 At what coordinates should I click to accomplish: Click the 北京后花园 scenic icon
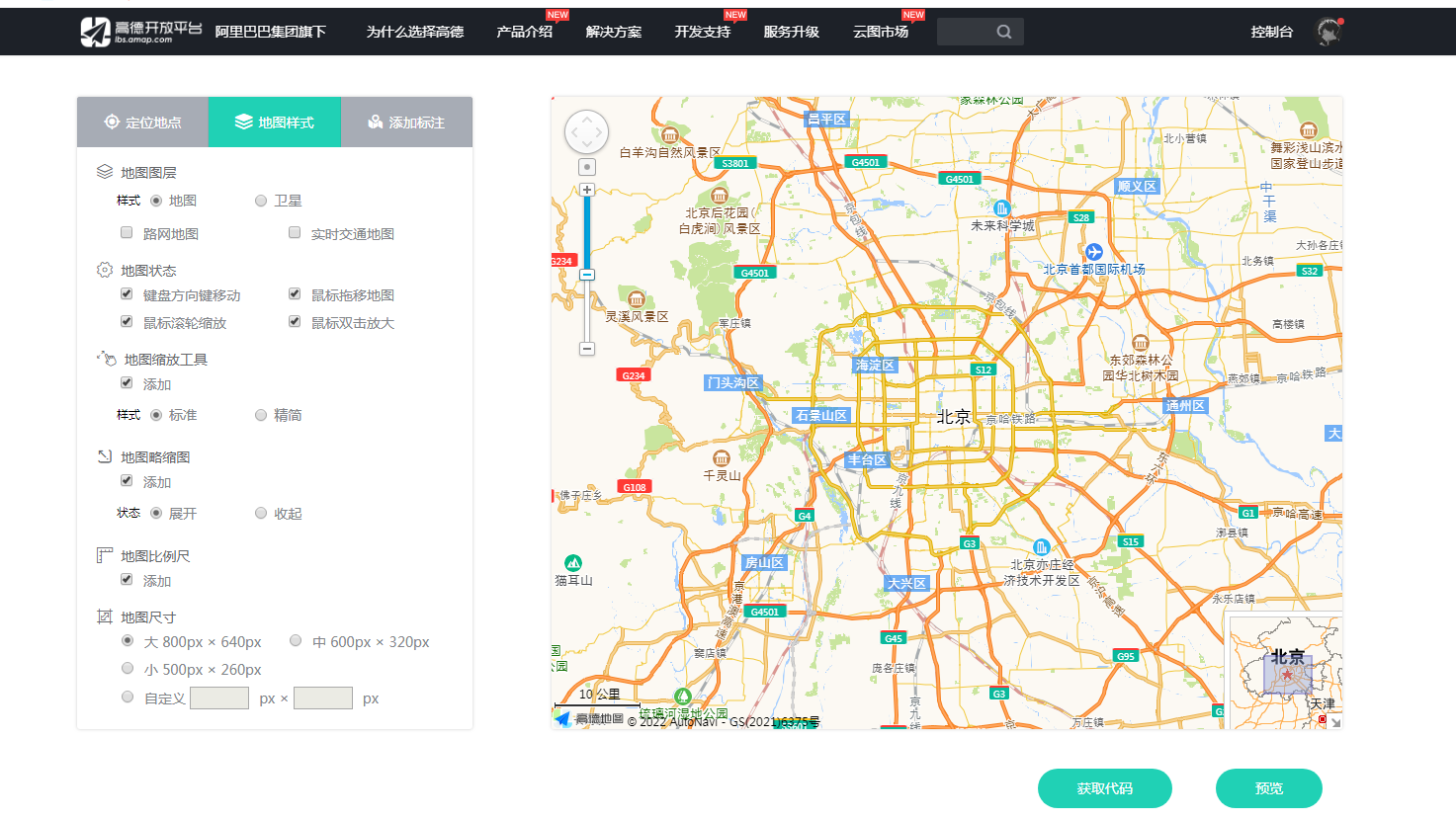(719, 196)
